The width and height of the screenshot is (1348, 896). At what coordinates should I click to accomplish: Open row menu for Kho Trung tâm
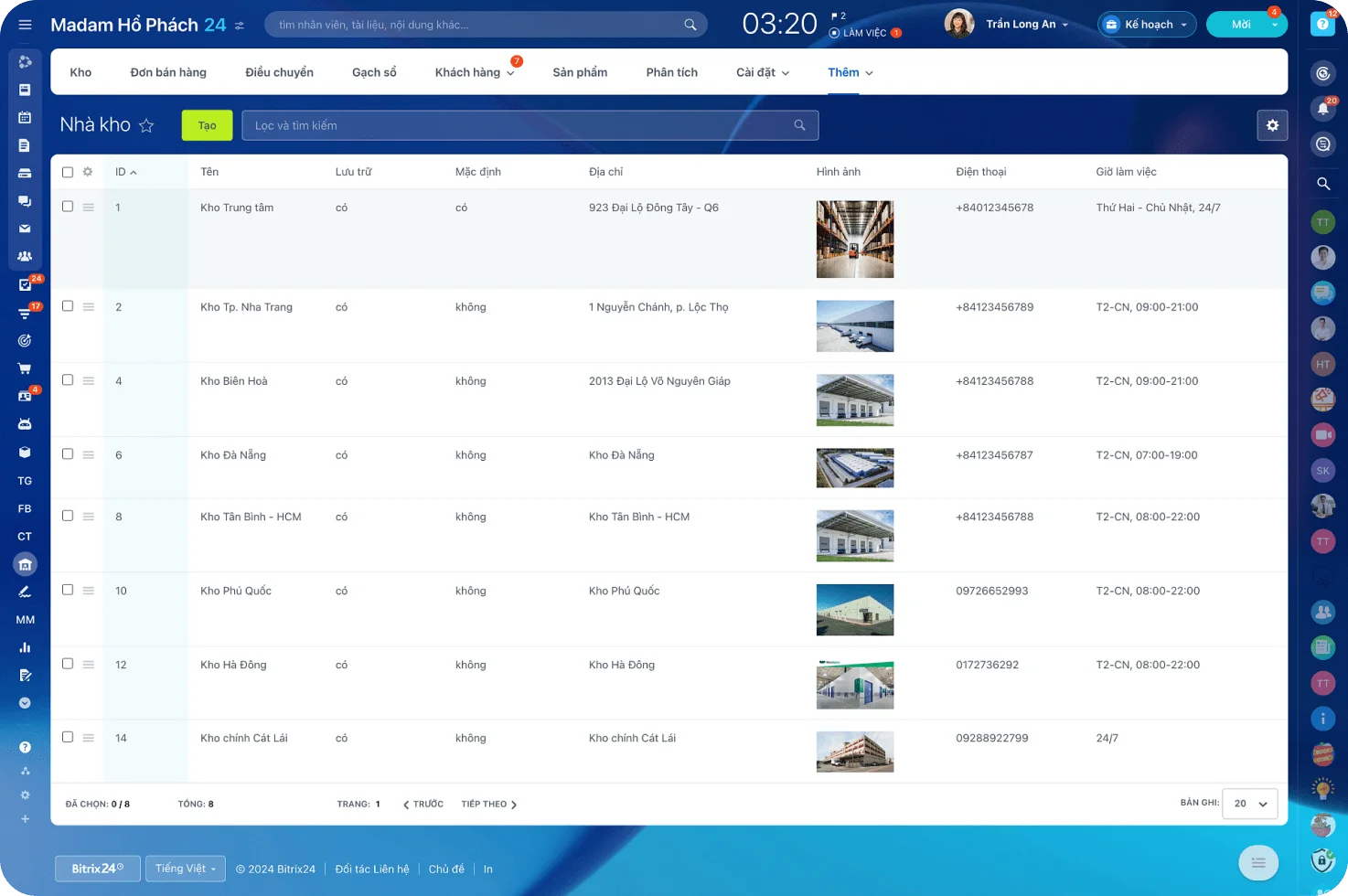point(89,208)
